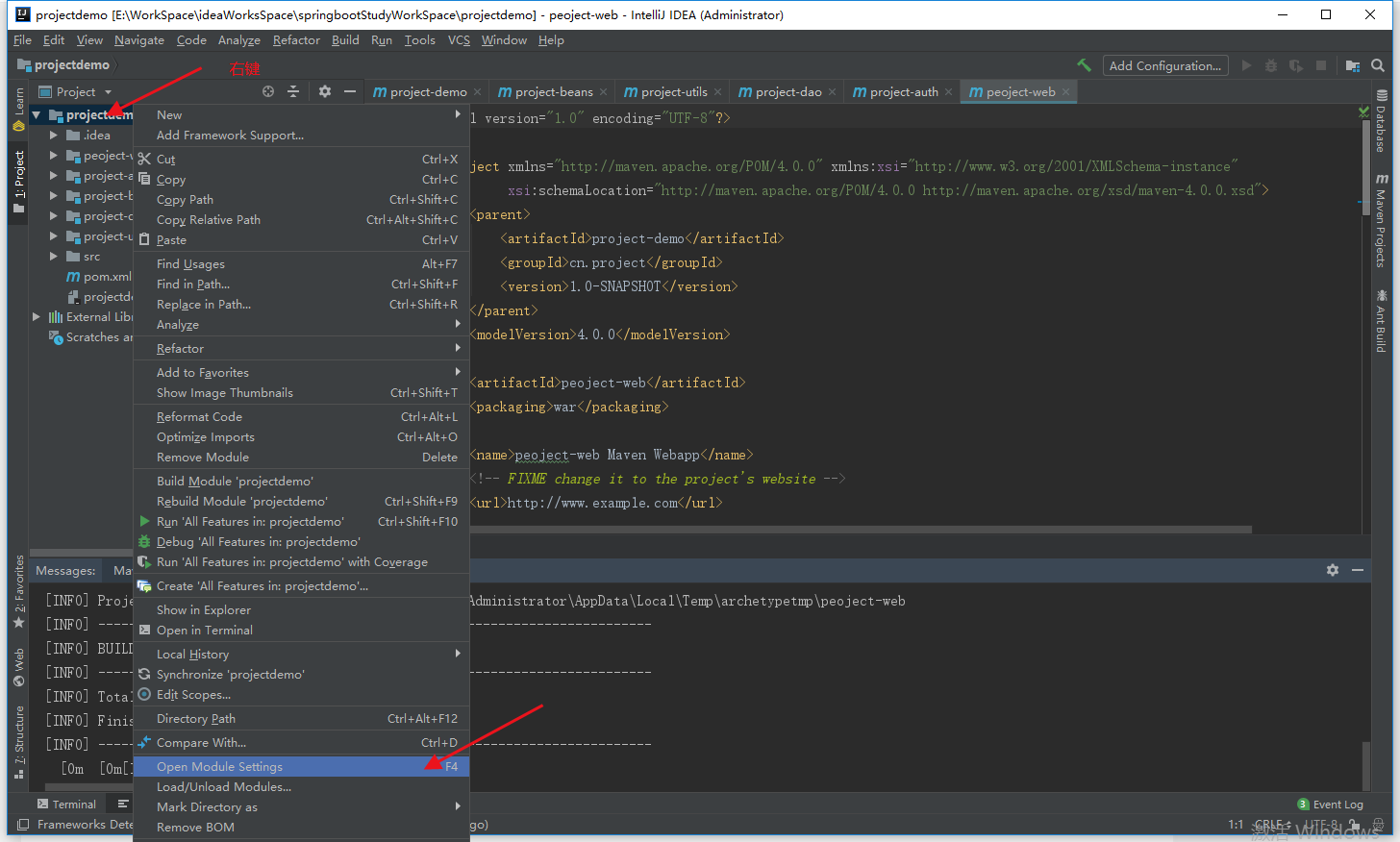Close the project-auth editor tab
The width and height of the screenshot is (1400, 842).
click(x=949, y=92)
